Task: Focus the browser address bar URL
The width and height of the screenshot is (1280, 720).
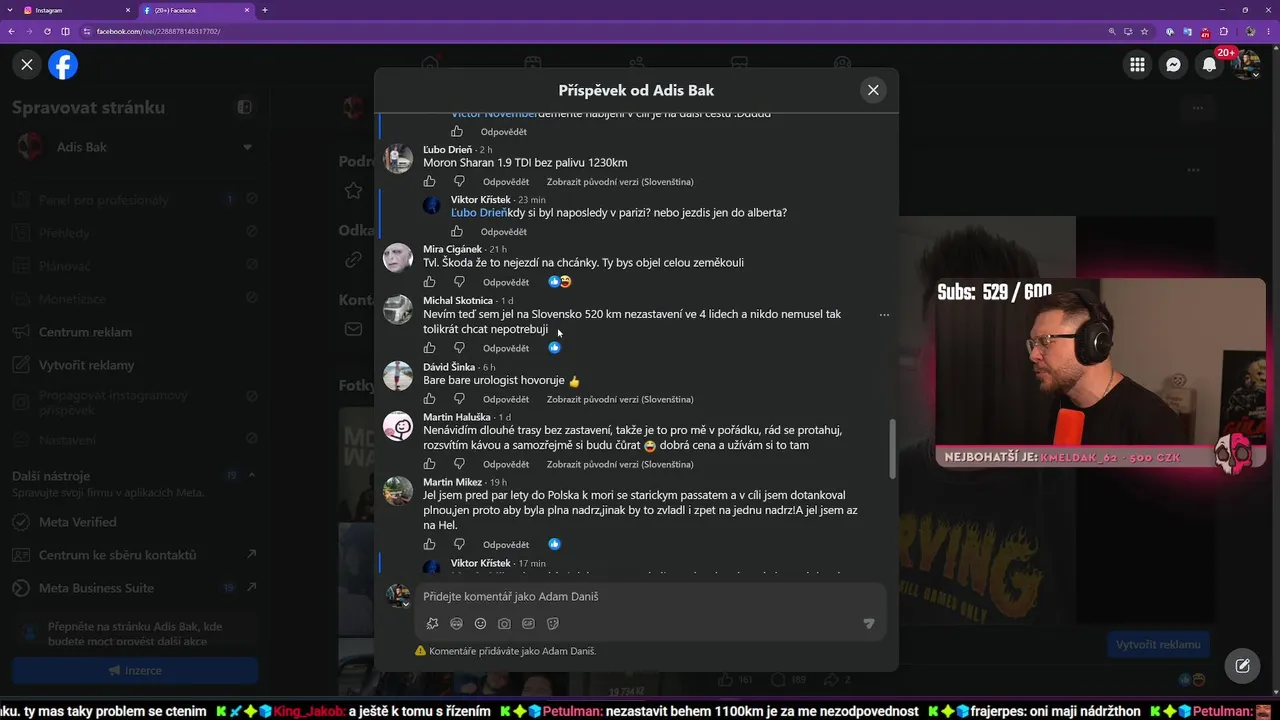Action: coord(590,31)
